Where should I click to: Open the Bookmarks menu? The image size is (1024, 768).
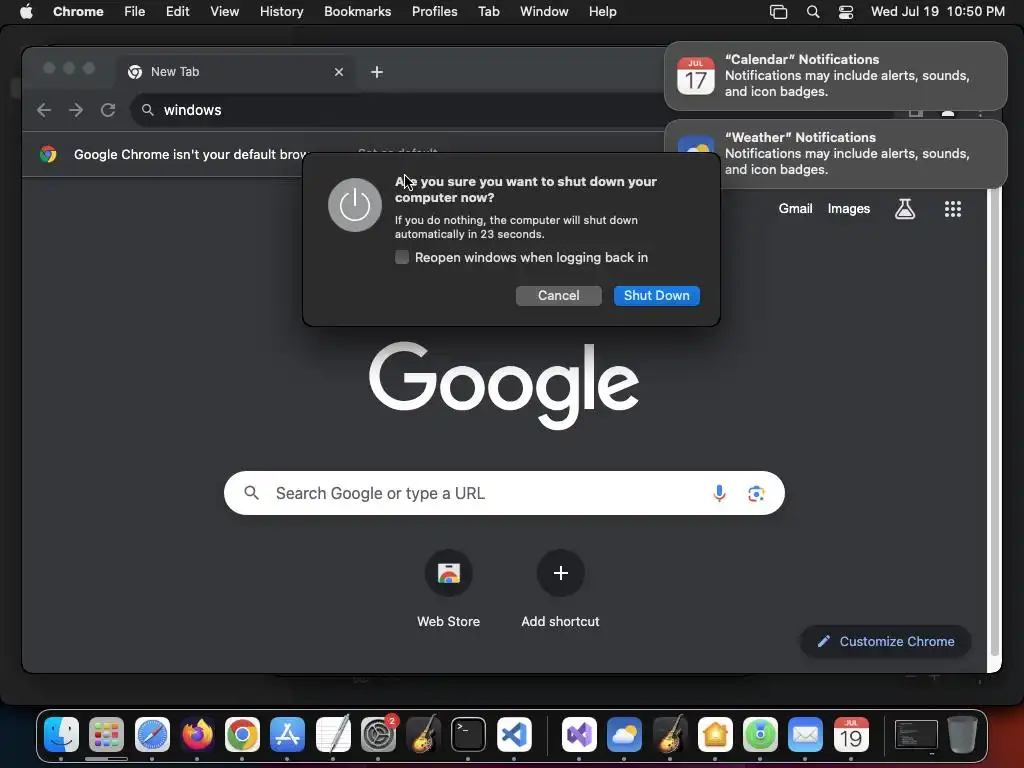click(358, 12)
